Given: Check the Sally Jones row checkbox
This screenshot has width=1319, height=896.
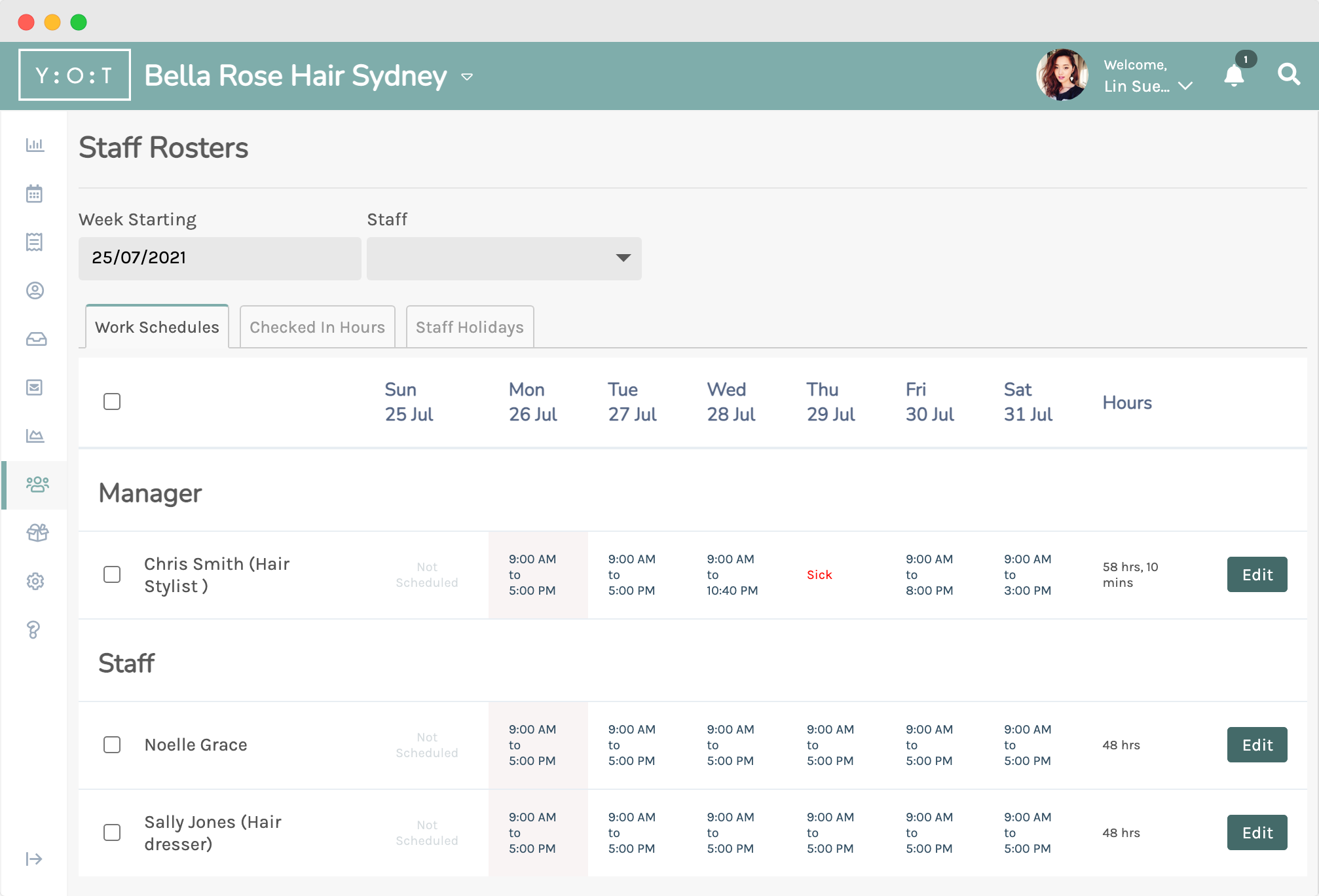Looking at the screenshot, I should [112, 832].
